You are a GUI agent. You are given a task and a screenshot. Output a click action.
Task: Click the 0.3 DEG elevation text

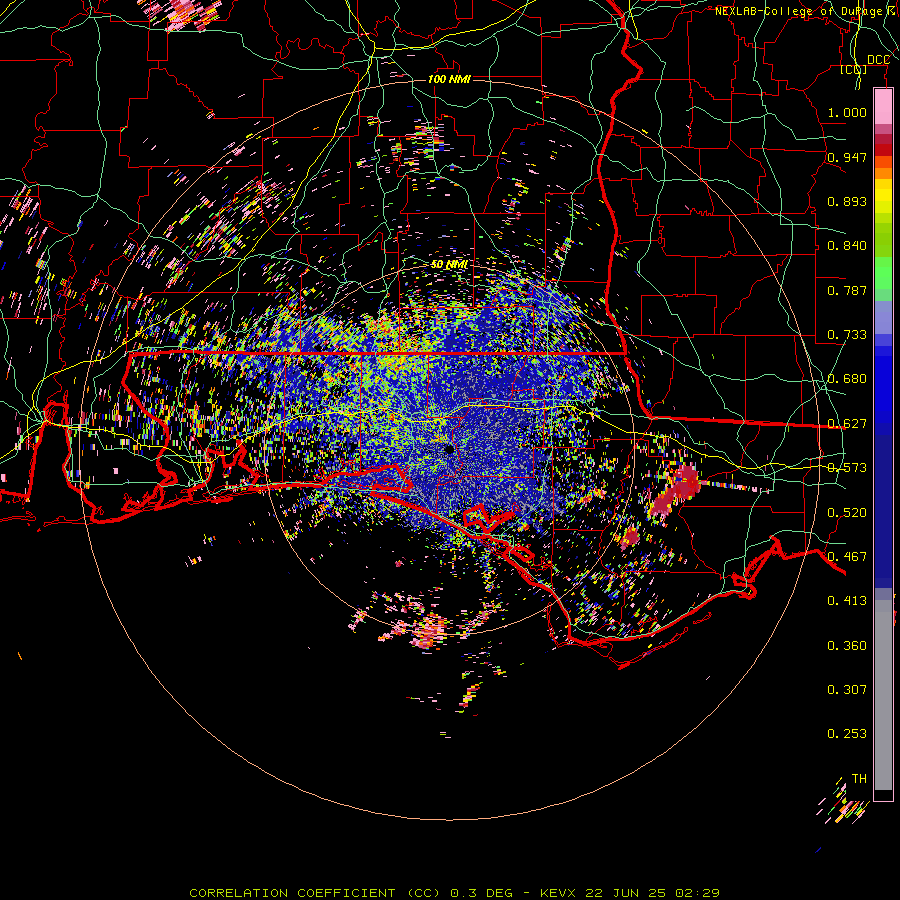click(x=480, y=893)
